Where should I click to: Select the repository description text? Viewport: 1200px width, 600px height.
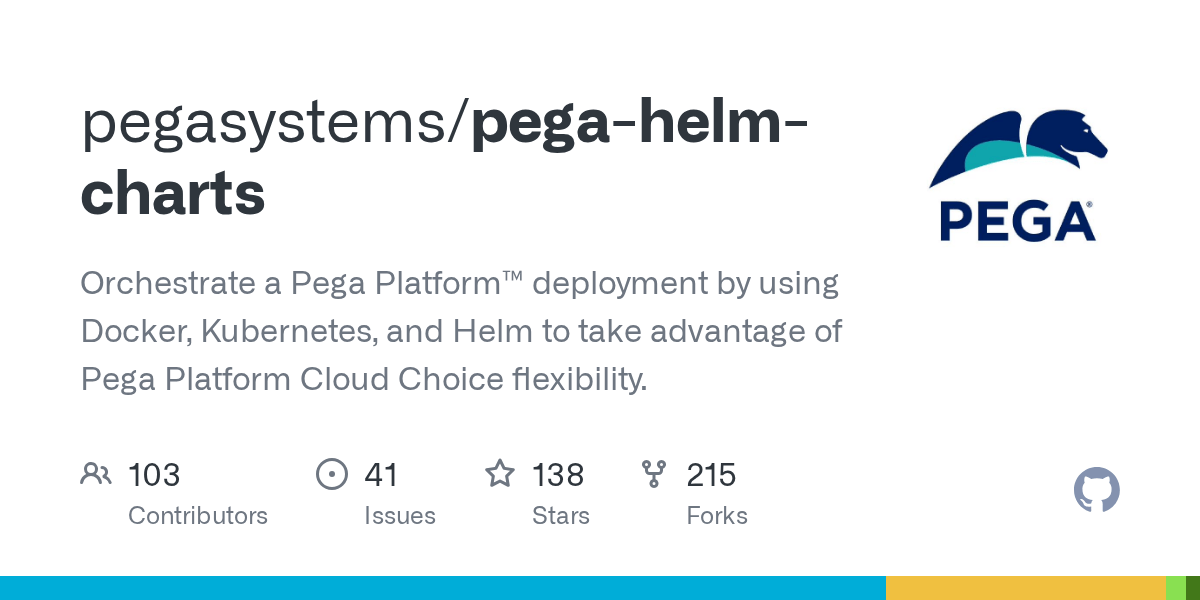point(460,331)
